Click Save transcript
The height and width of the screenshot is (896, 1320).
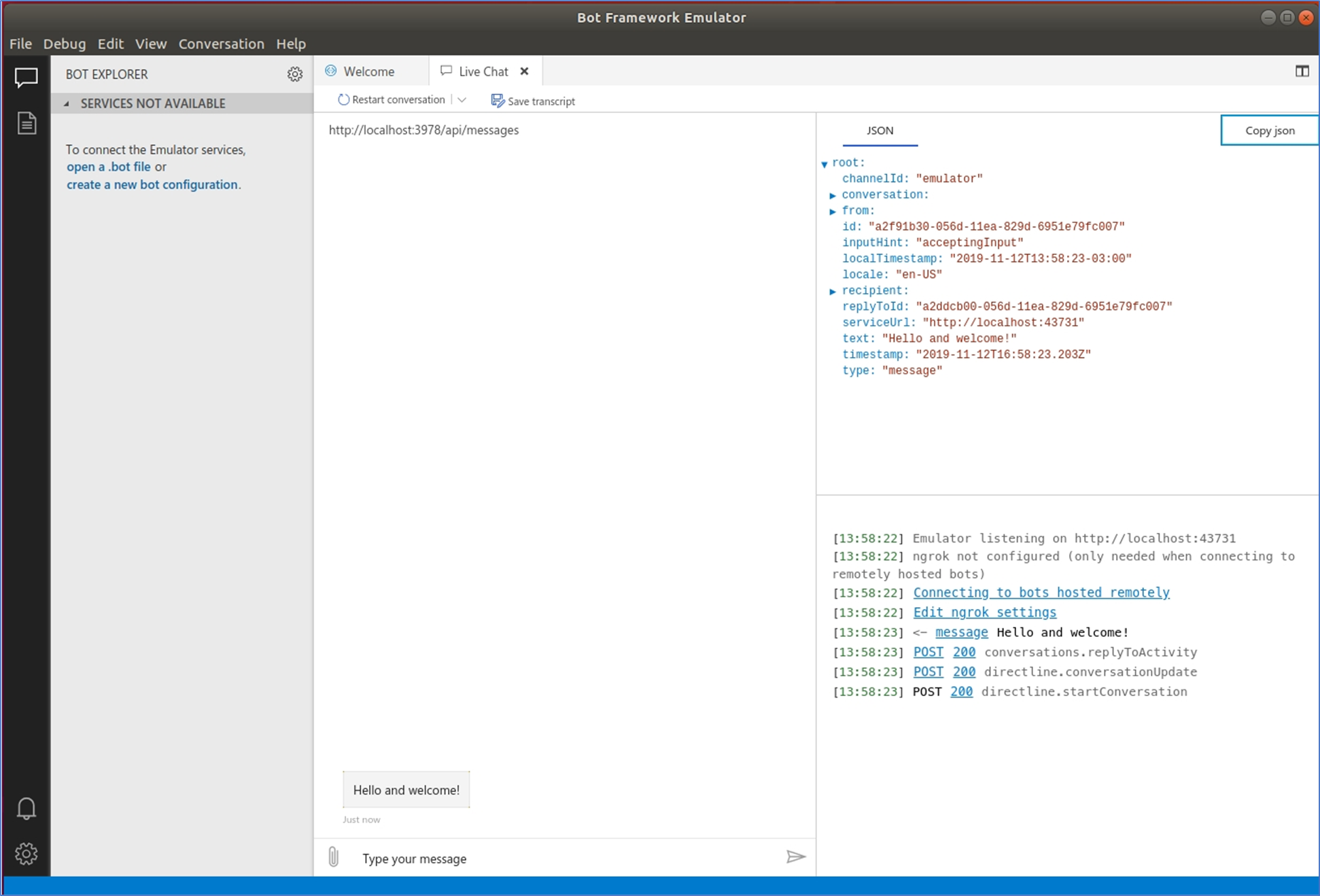pos(533,101)
